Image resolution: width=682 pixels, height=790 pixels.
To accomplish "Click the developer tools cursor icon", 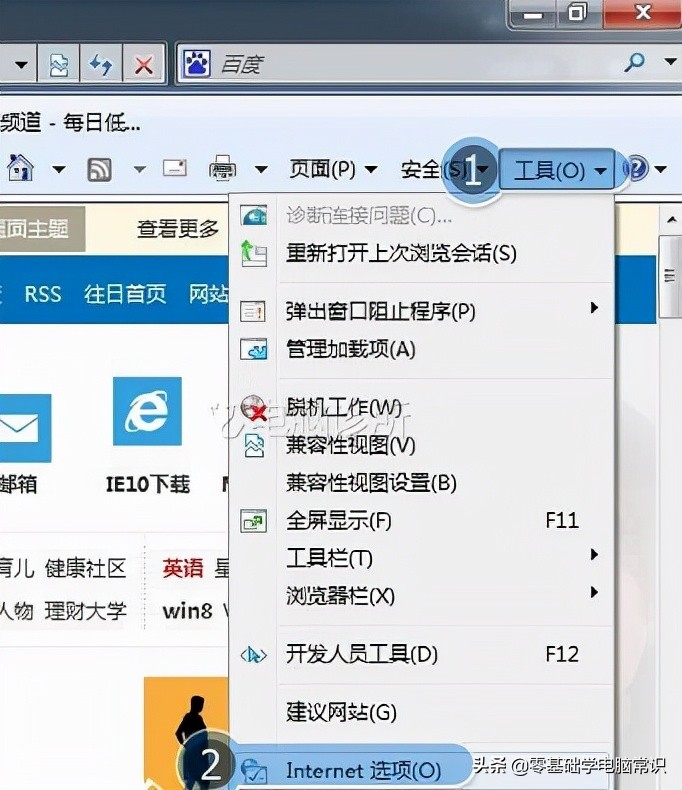I will 253,655.
